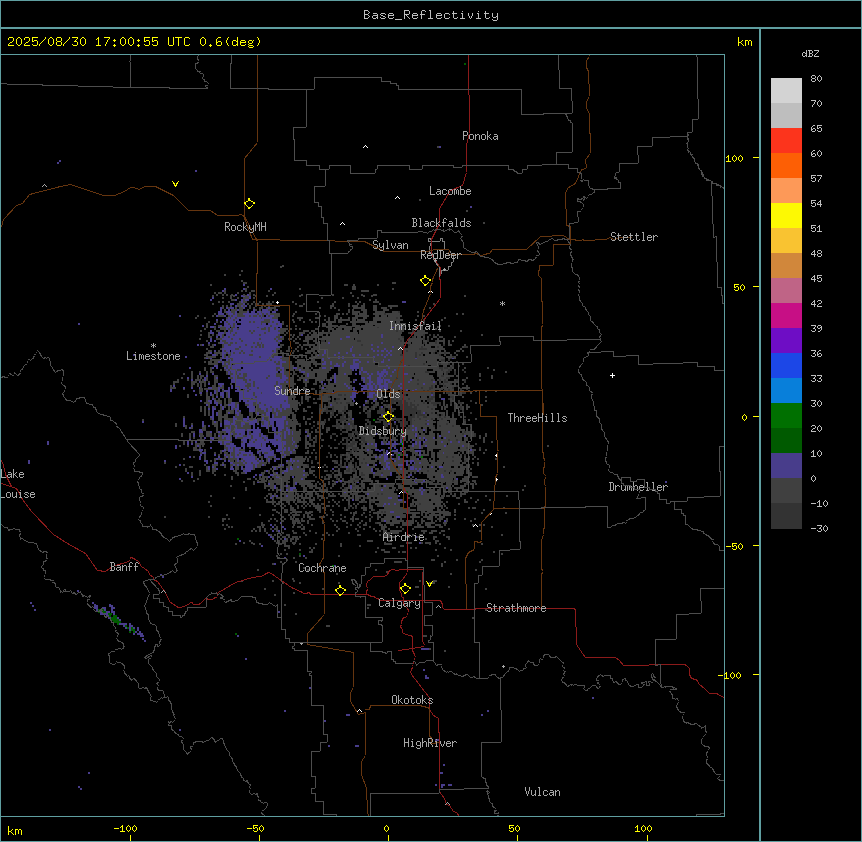The image size is (862, 842).
Task: Click the yellow diamond marker above RockyMH
Action: (x=249, y=204)
